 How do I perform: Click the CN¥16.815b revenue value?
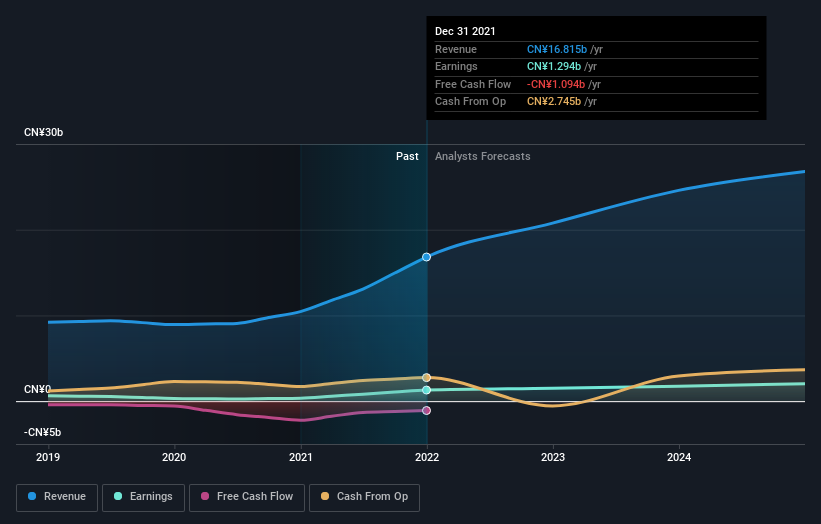pos(557,49)
